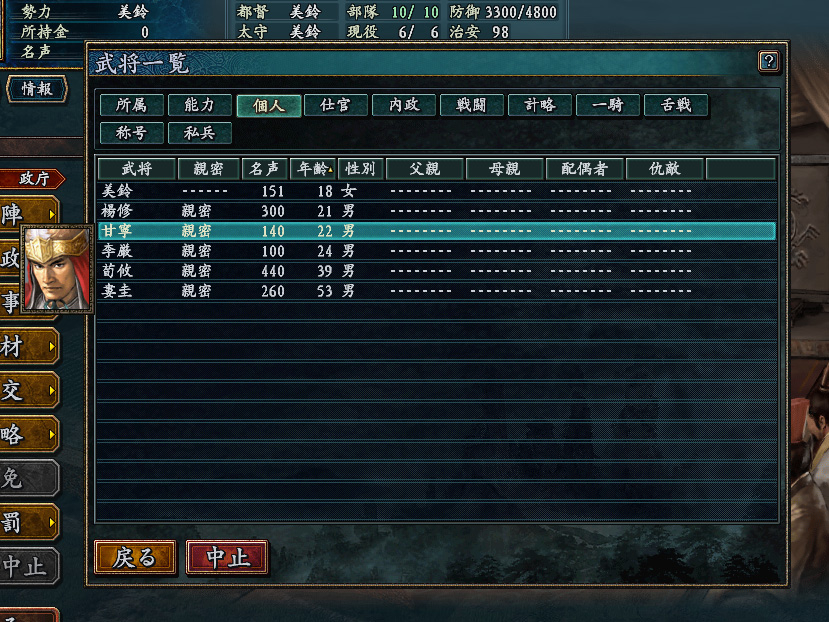Select the 仕官 tab
829x622 pixels.
336,105
